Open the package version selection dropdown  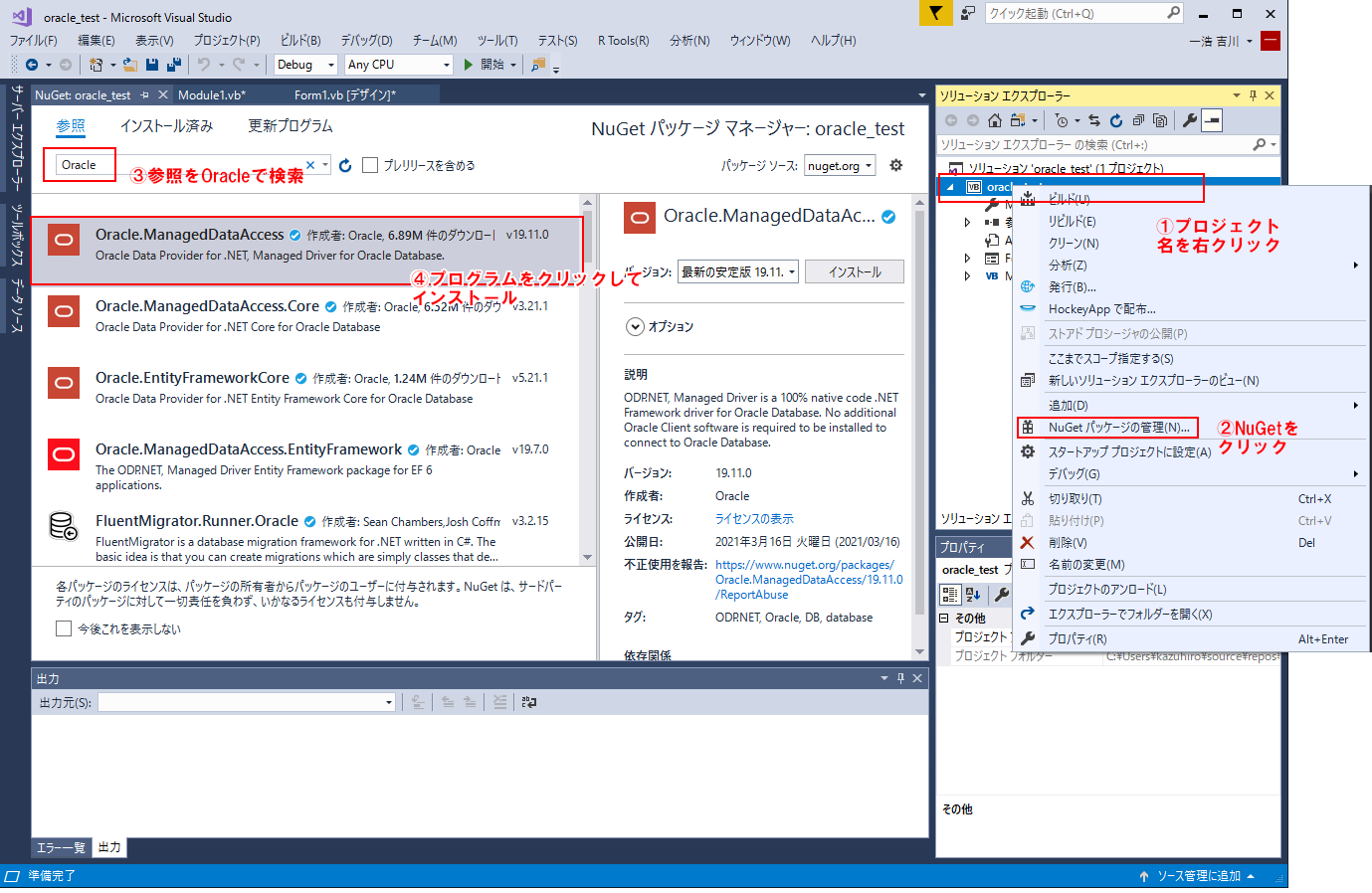(x=738, y=271)
